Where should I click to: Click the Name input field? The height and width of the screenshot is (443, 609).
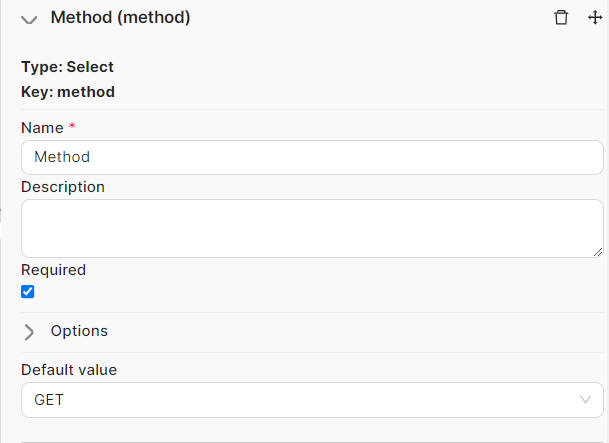tap(311, 157)
